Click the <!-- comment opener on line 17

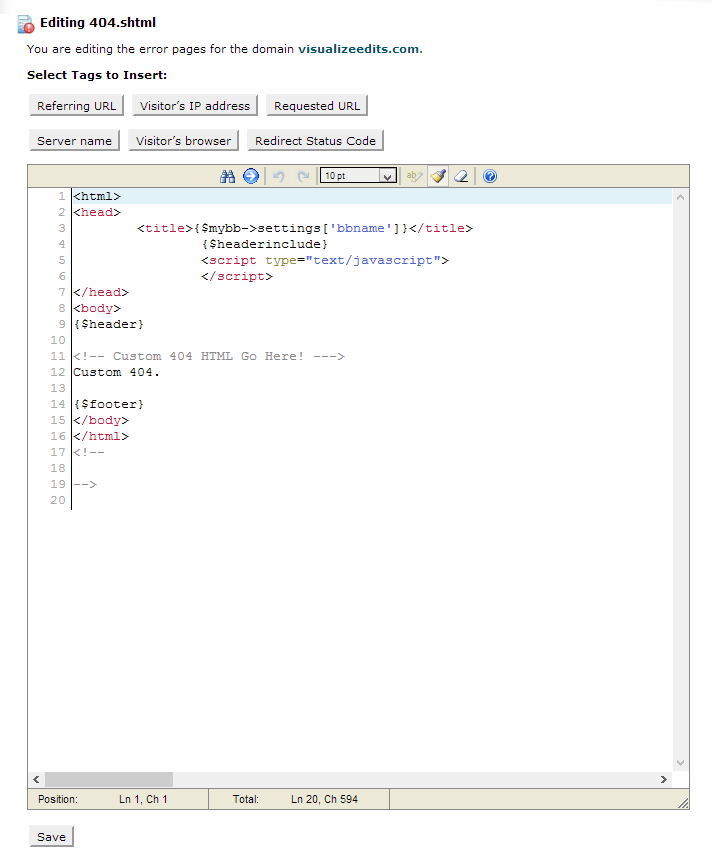pyautogui.click(x=89, y=452)
